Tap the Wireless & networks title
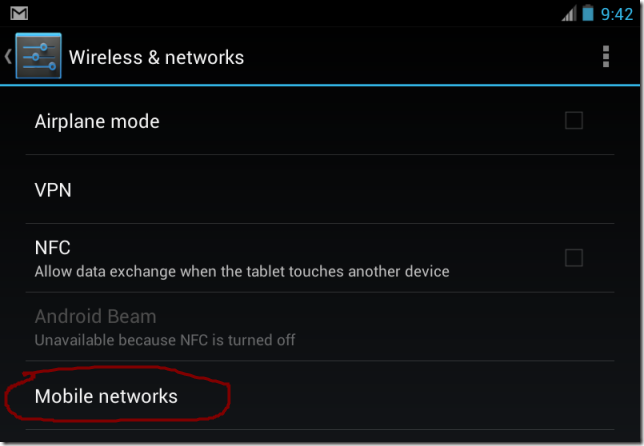Viewport: 644px width, 446px height. click(156, 57)
